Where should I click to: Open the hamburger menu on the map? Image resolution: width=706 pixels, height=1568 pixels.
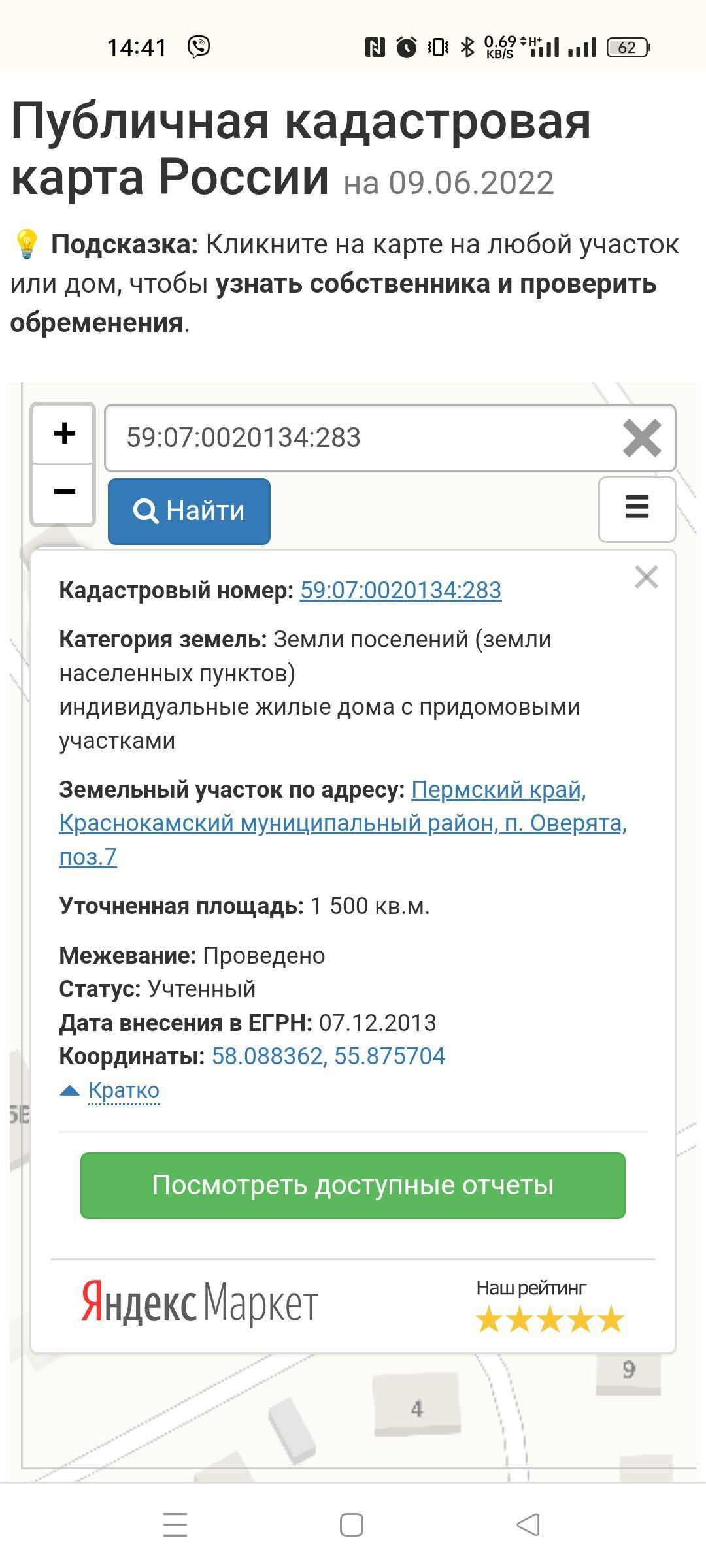tap(637, 509)
